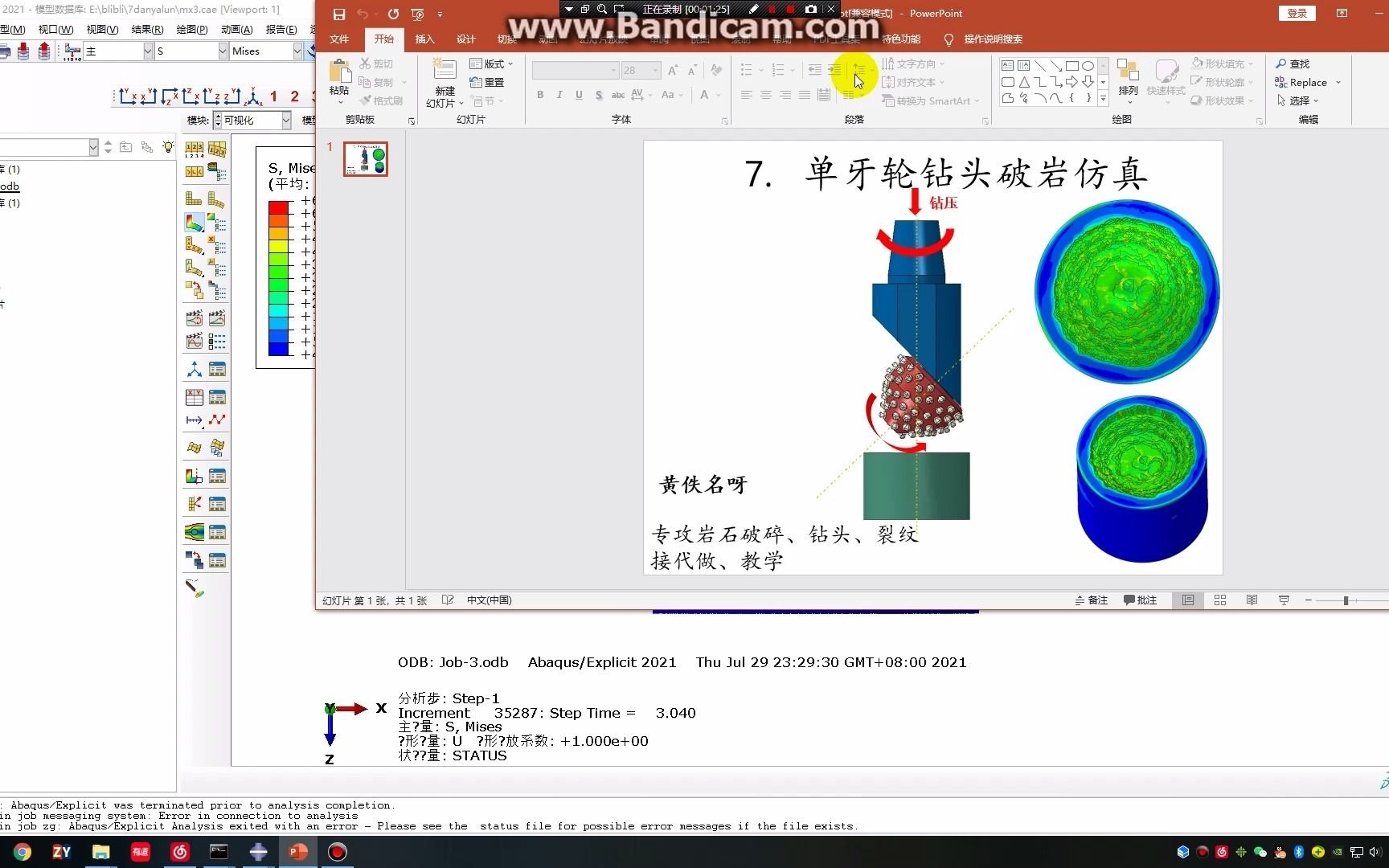Open Arrange (排列) menu

[1128, 80]
